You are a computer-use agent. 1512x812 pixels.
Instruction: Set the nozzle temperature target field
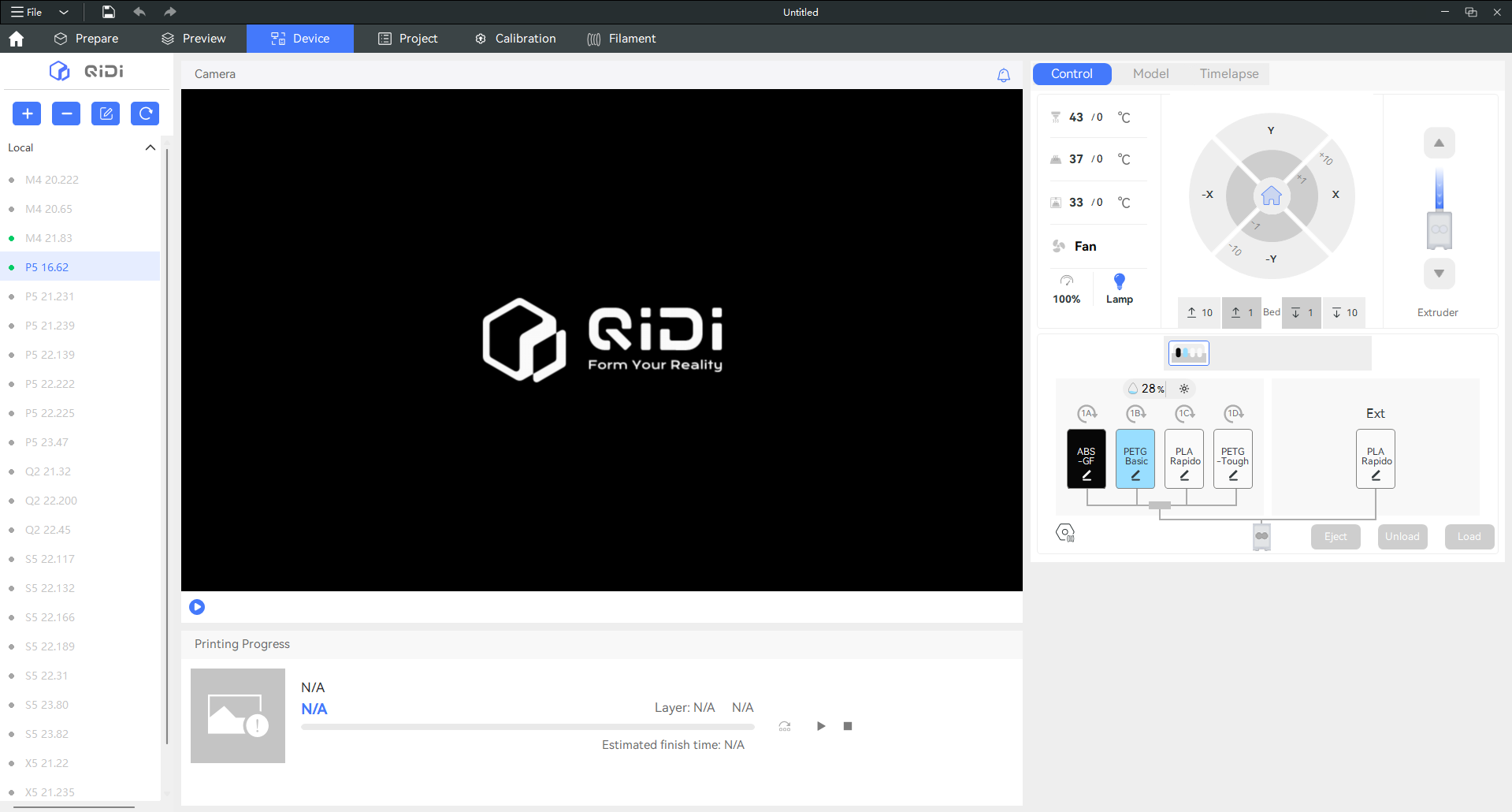click(x=1100, y=117)
